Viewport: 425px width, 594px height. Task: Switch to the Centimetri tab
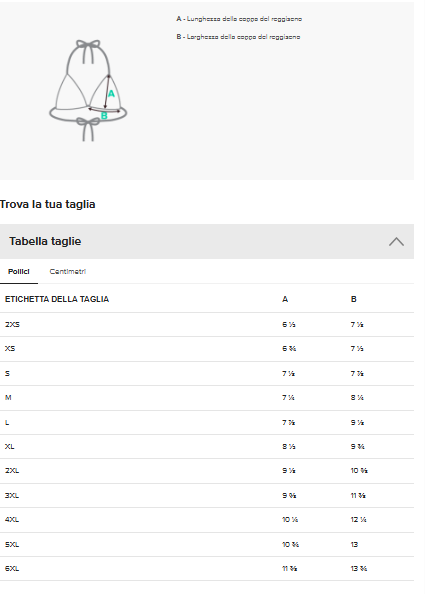(68, 272)
